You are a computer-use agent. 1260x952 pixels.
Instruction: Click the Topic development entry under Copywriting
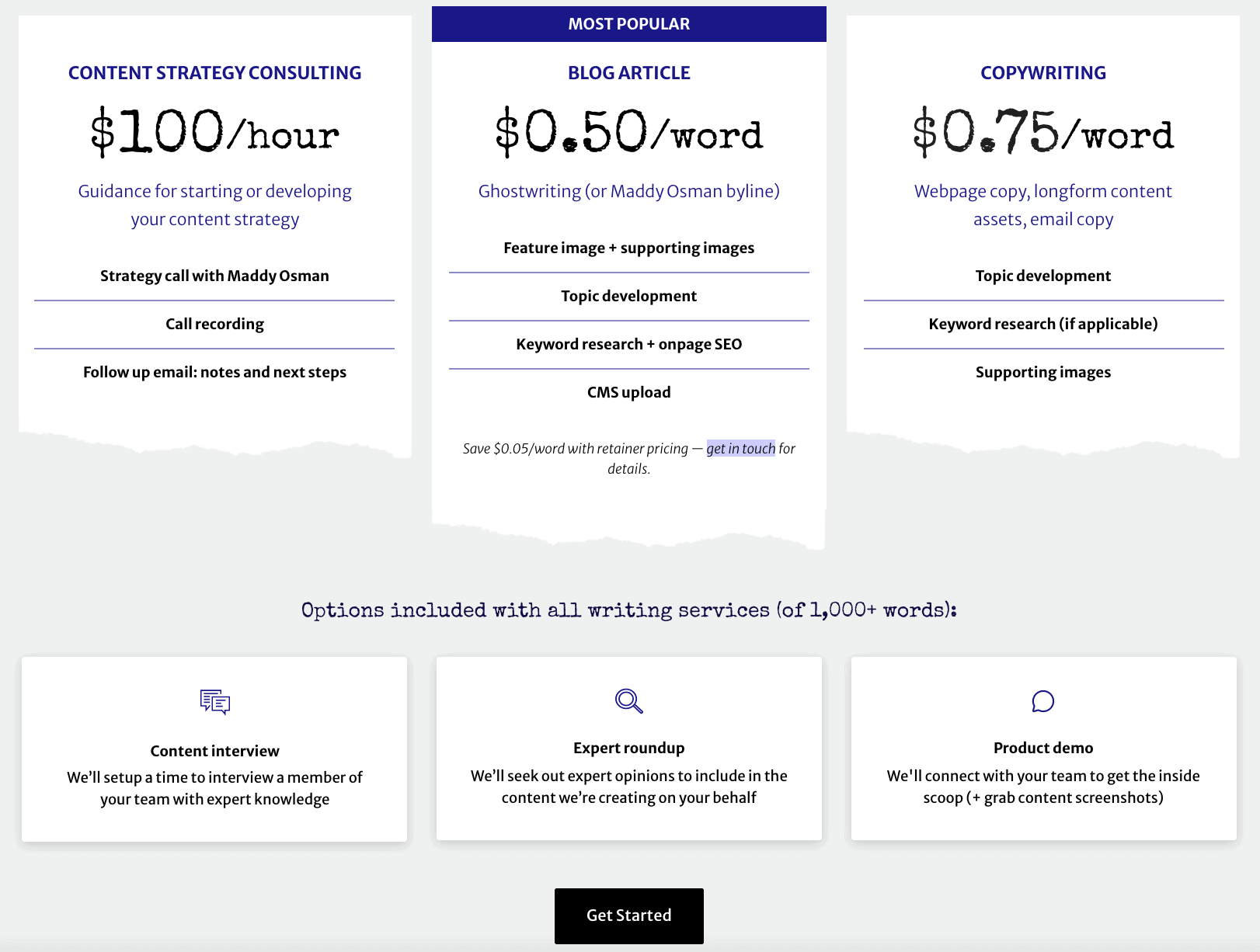[x=1043, y=275]
